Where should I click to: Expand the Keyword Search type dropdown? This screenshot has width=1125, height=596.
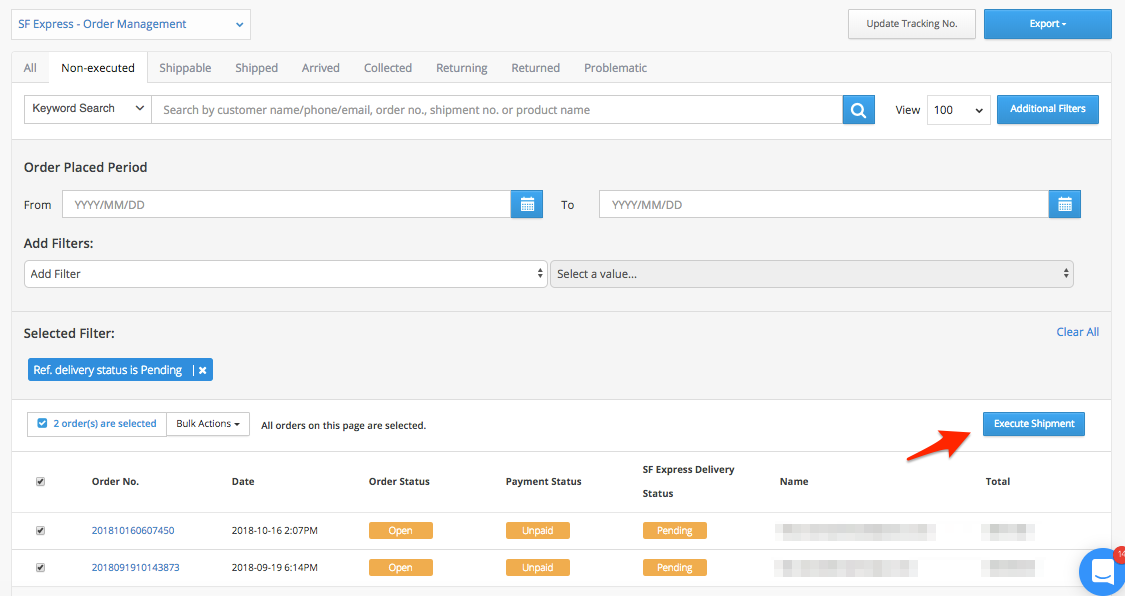[x=88, y=109]
